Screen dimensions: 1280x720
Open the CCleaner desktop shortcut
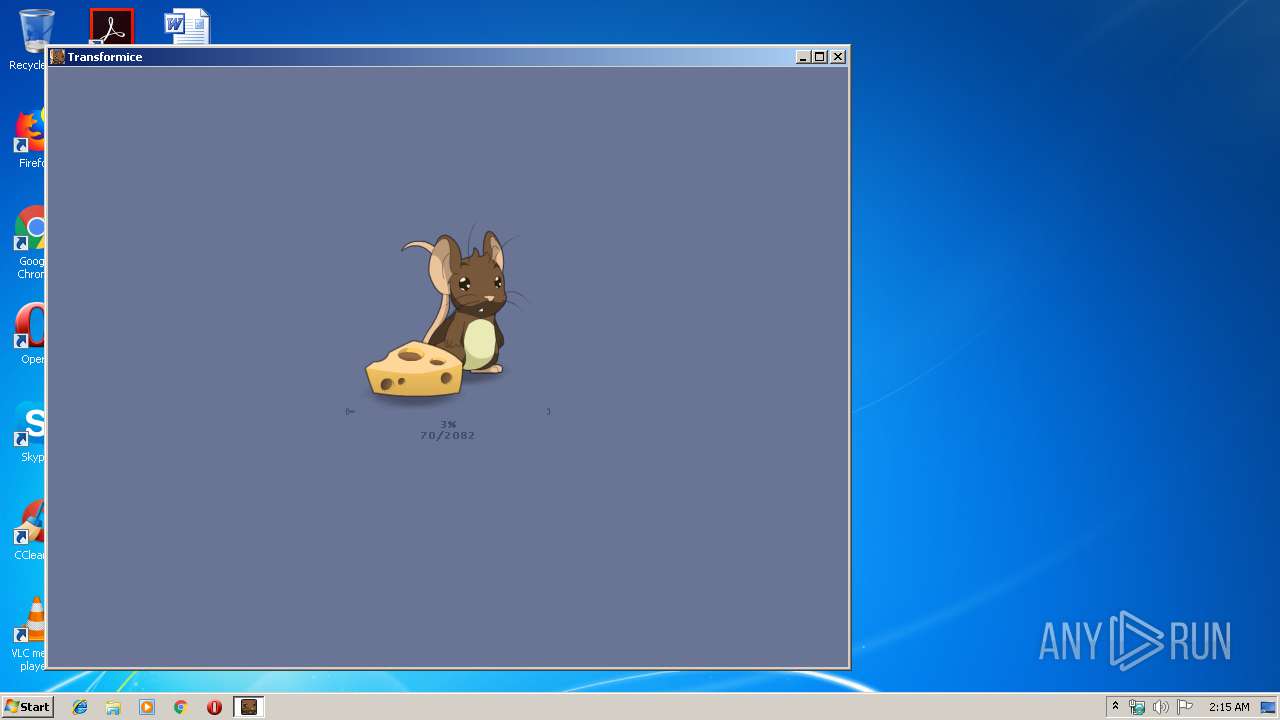pyautogui.click(x=30, y=529)
